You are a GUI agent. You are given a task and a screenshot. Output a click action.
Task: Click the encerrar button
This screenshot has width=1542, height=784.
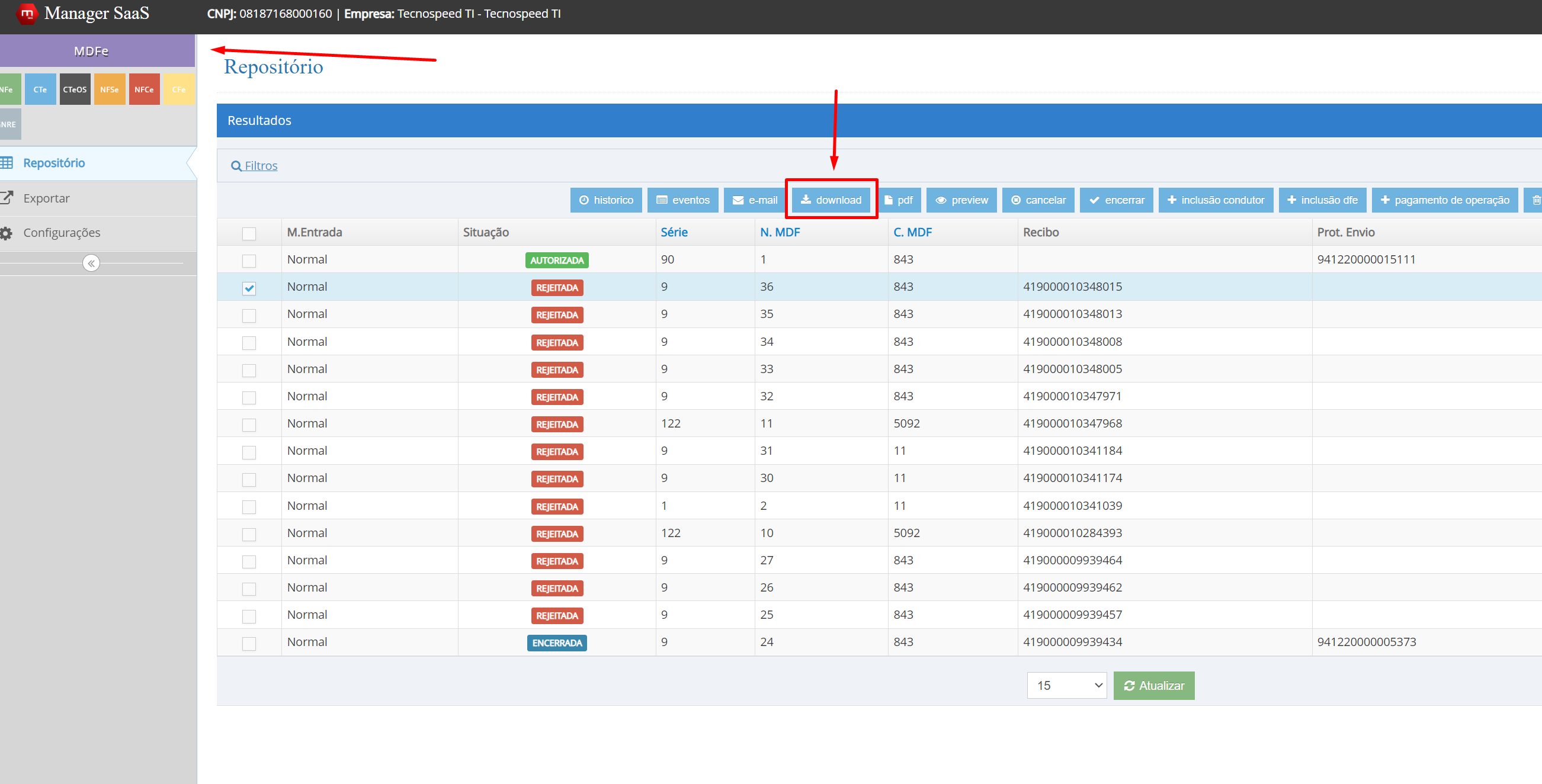[x=1117, y=200]
